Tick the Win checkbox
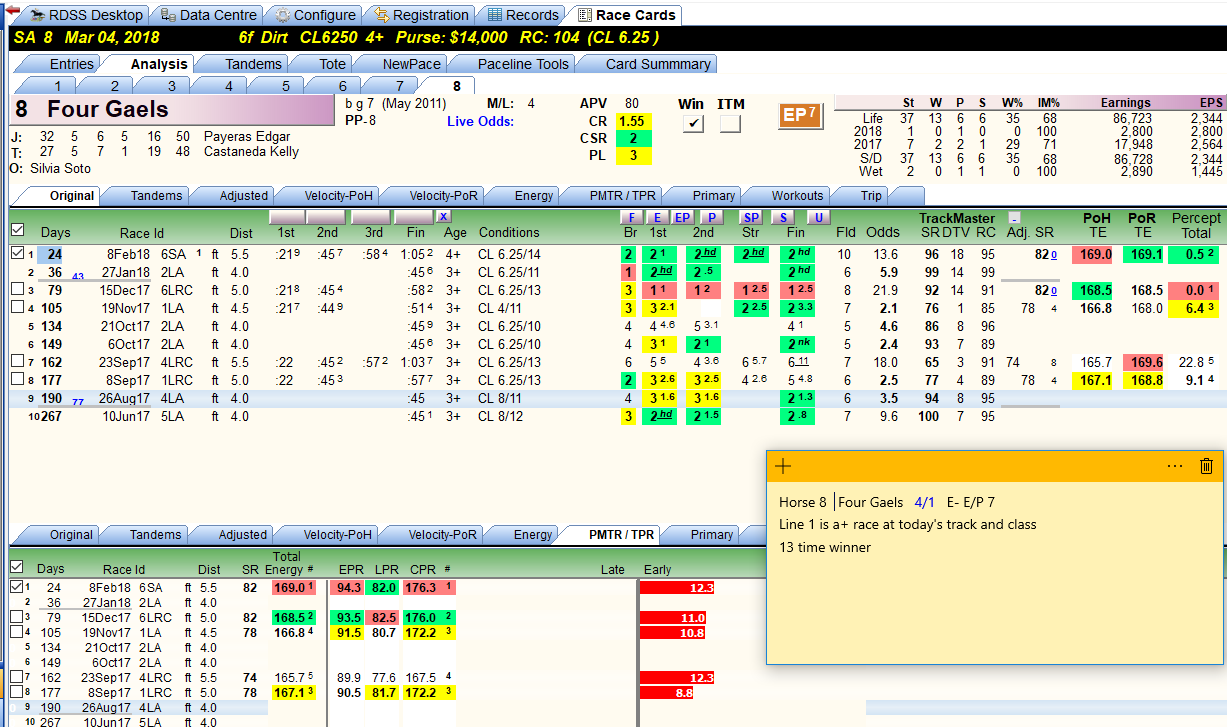1227x727 pixels. 691,123
